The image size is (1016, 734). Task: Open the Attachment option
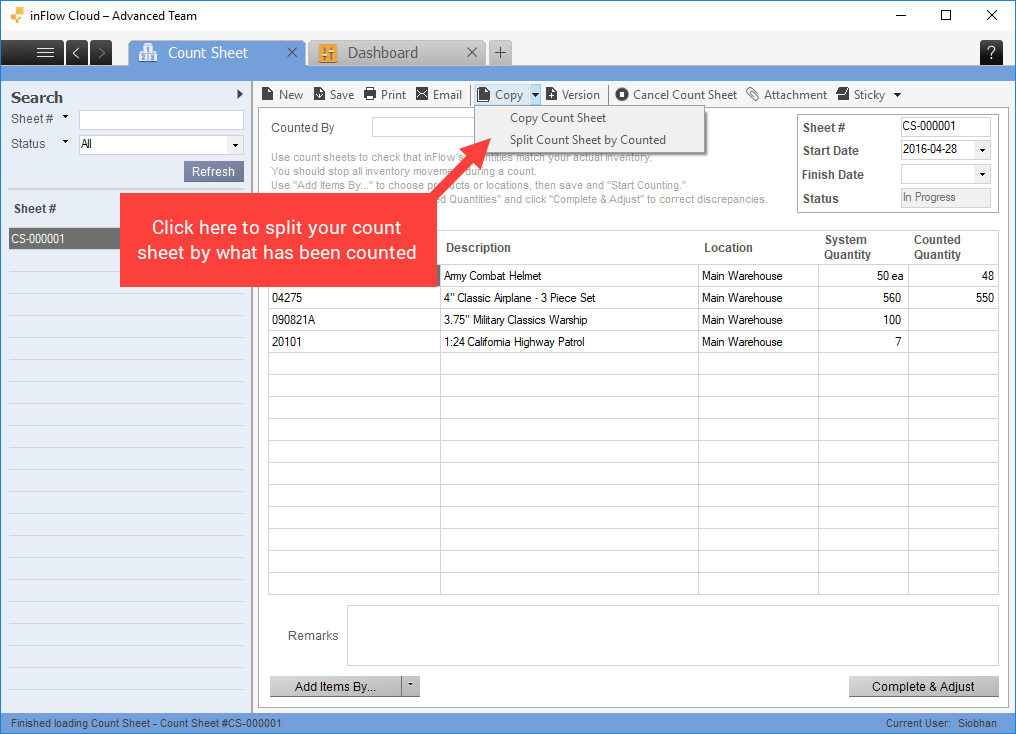click(x=787, y=95)
